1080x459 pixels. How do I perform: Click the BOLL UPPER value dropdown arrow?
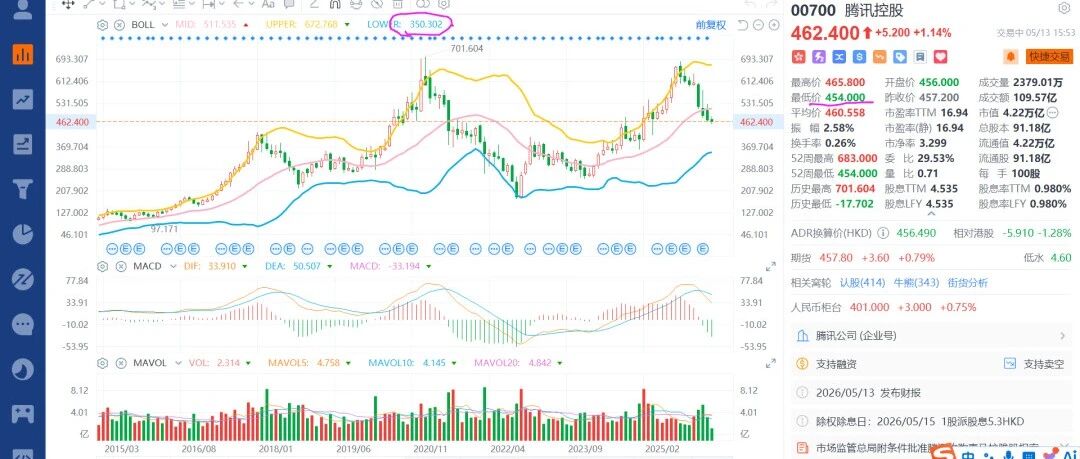346,25
